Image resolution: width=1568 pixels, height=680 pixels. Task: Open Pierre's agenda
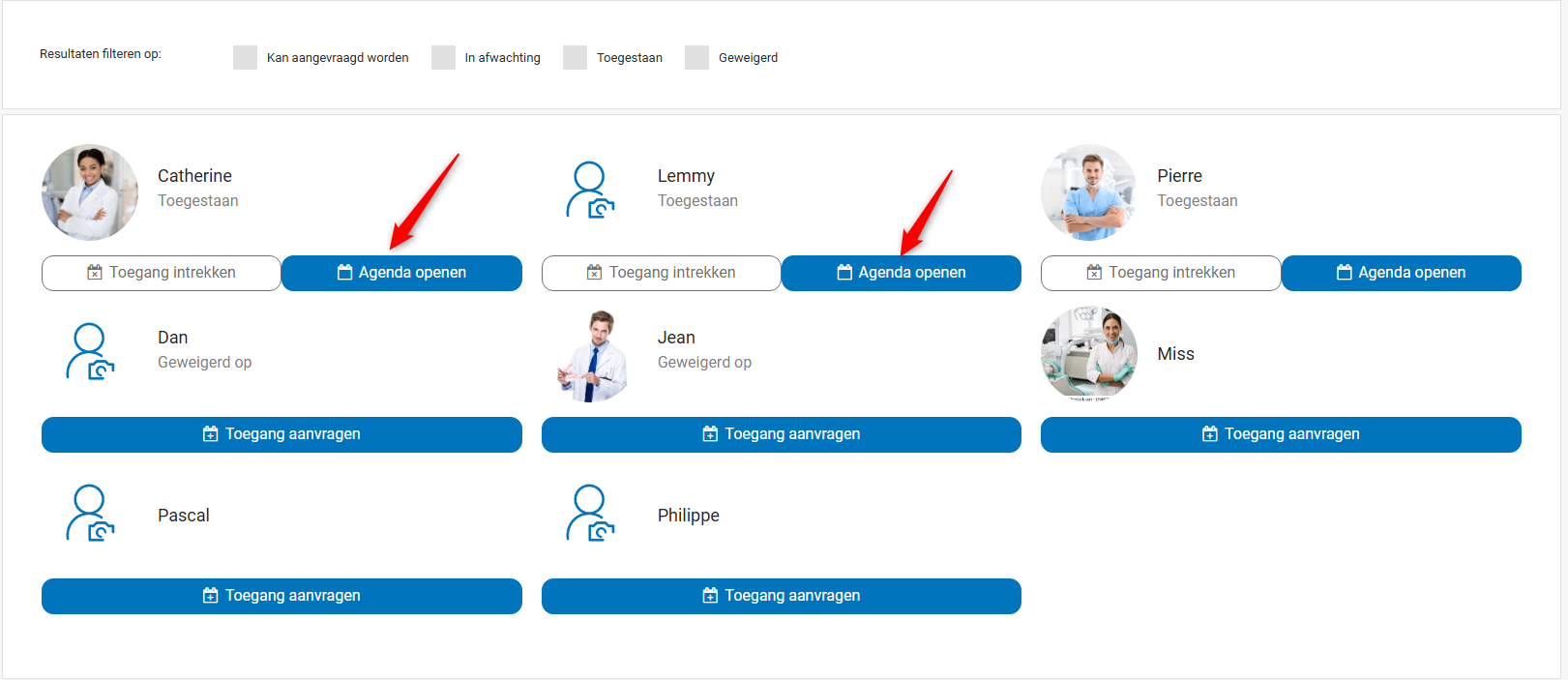(1402, 273)
